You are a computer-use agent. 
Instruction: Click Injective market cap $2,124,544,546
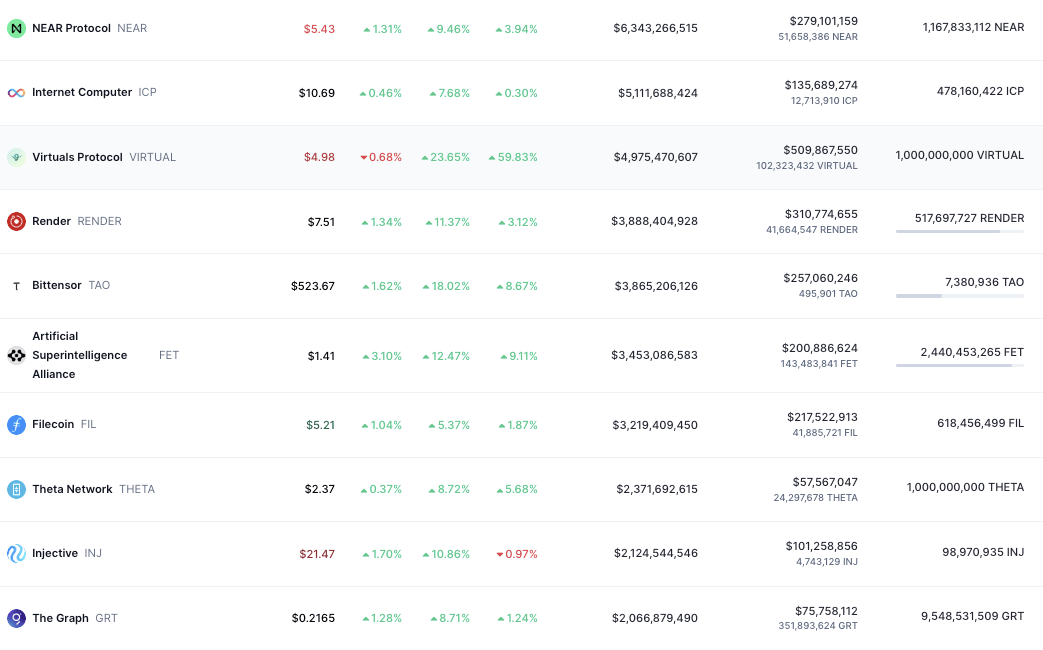[656, 553]
